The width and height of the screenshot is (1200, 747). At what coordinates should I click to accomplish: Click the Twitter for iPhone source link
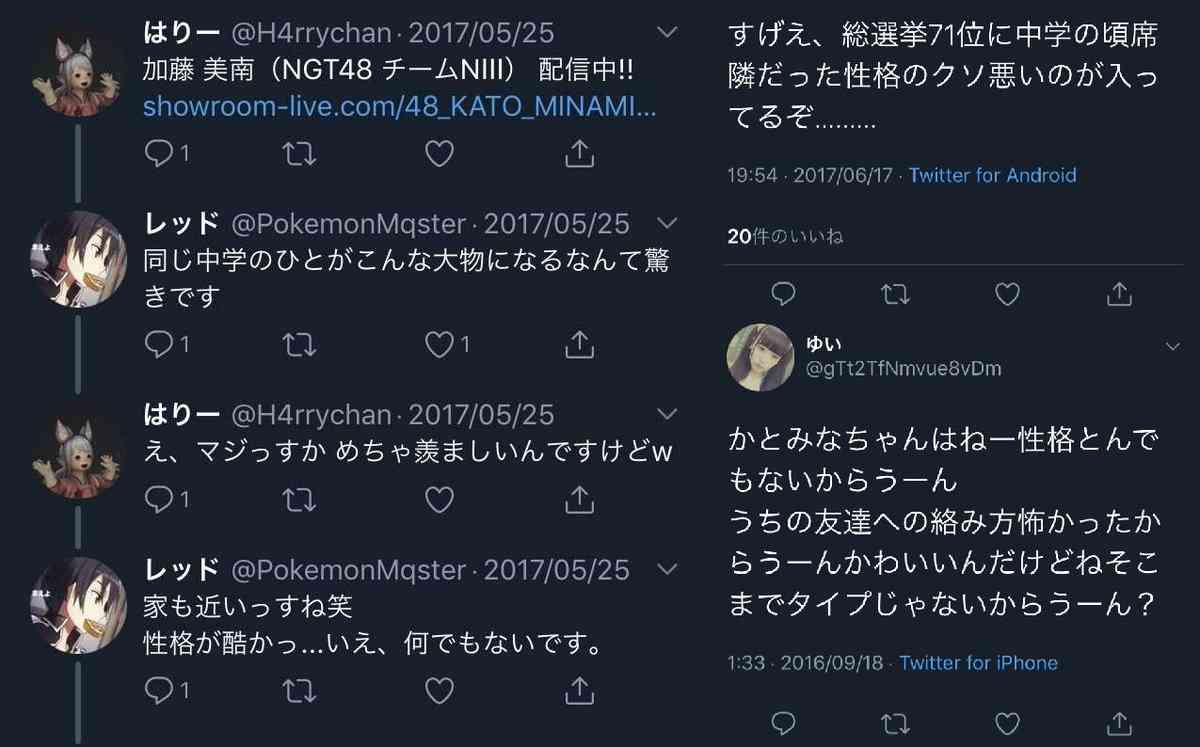click(978, 663)
